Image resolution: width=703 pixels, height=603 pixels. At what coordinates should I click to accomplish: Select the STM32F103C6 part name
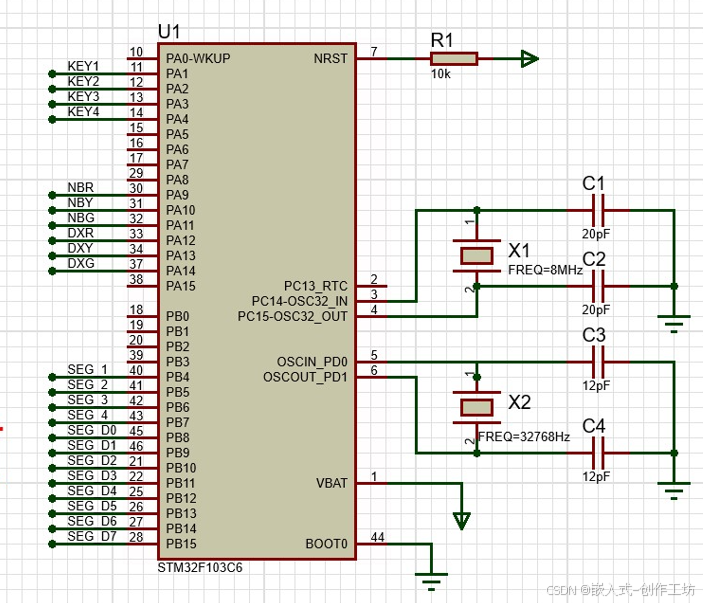(200, 568)
